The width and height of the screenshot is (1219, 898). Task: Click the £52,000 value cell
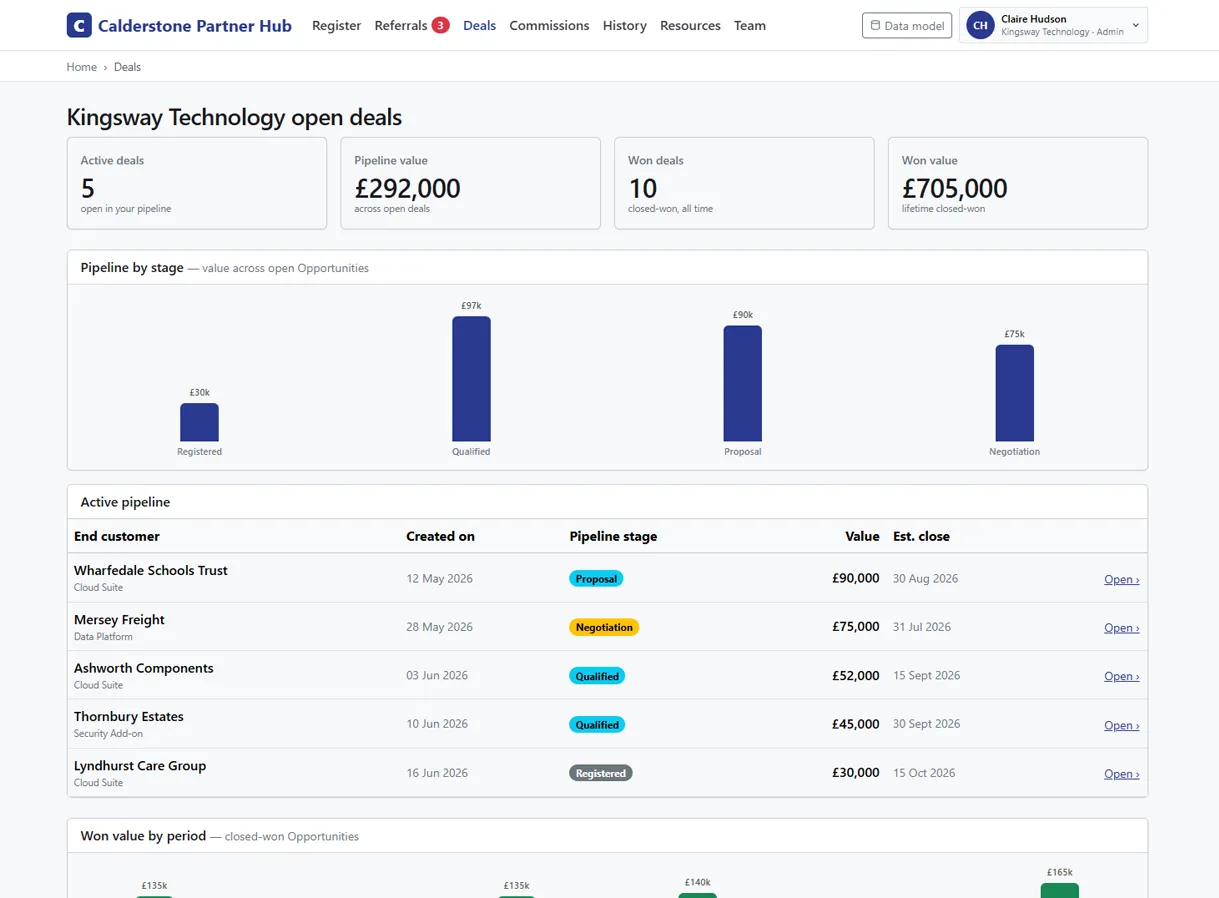click(x=855, y=675)
